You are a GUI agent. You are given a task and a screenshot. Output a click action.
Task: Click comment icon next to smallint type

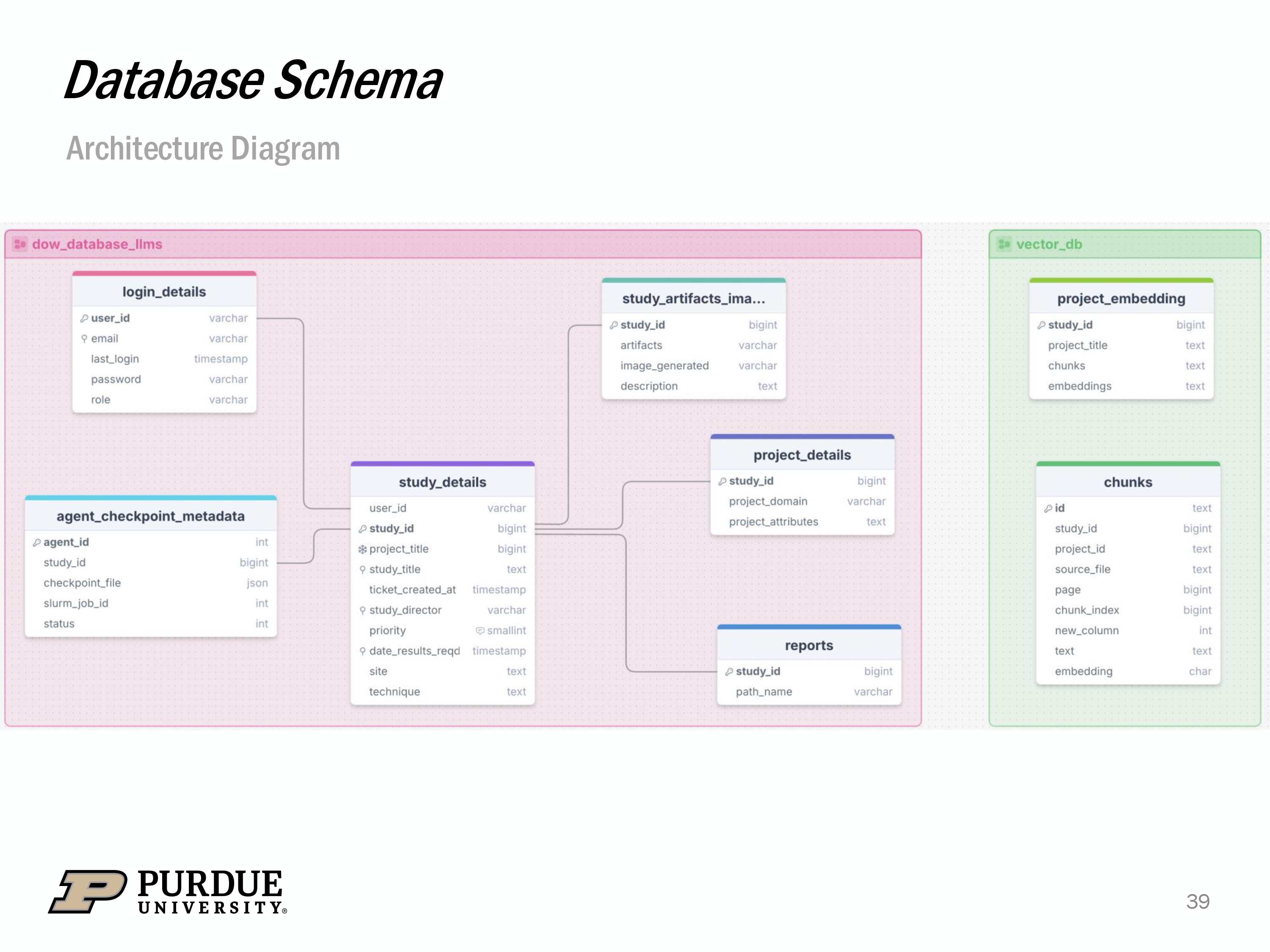[480, 631]
